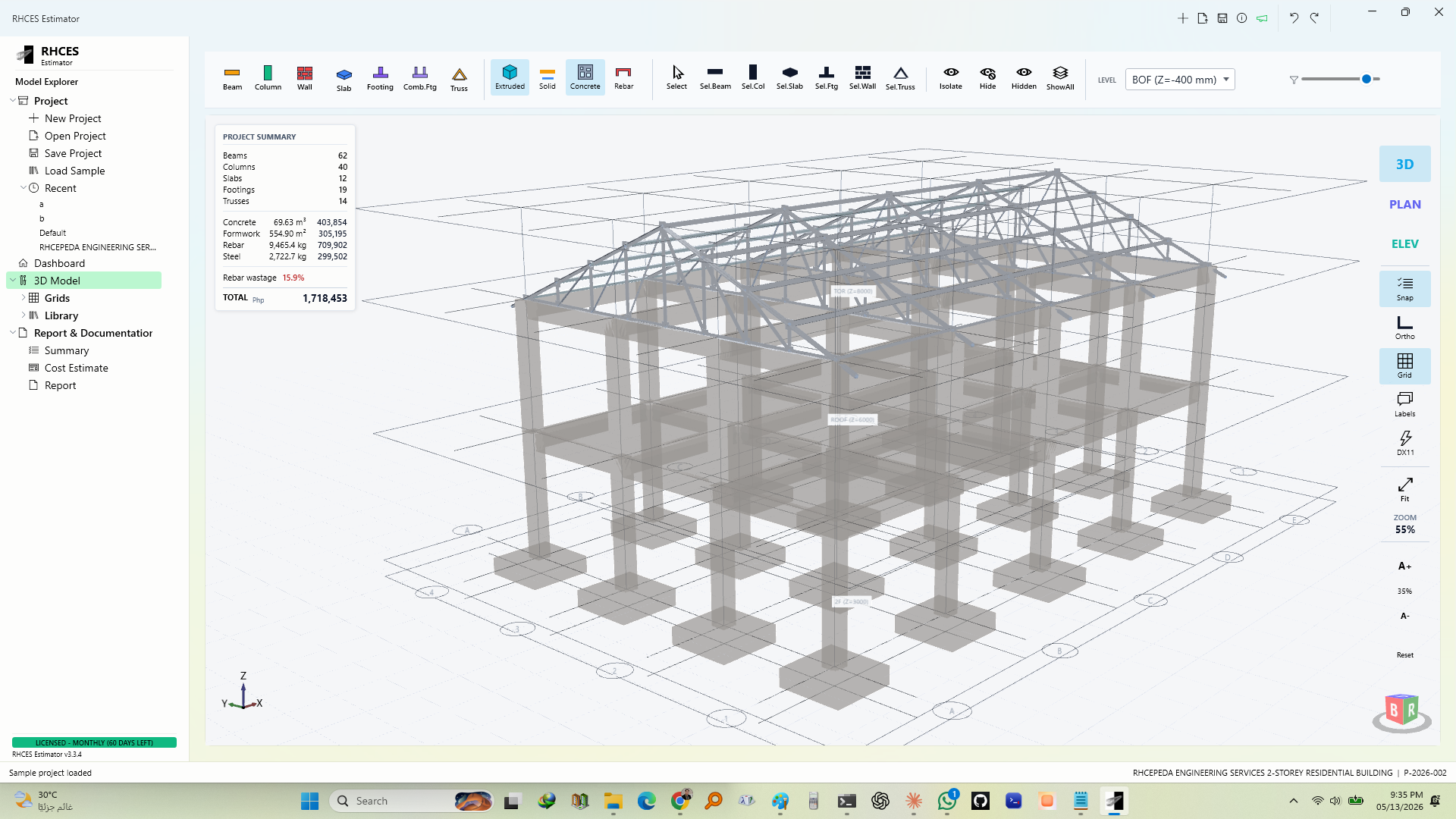Open the Windows Start menu
Image resolution: width=1456 pixels, height=819 pixels.
coord(309,801)
